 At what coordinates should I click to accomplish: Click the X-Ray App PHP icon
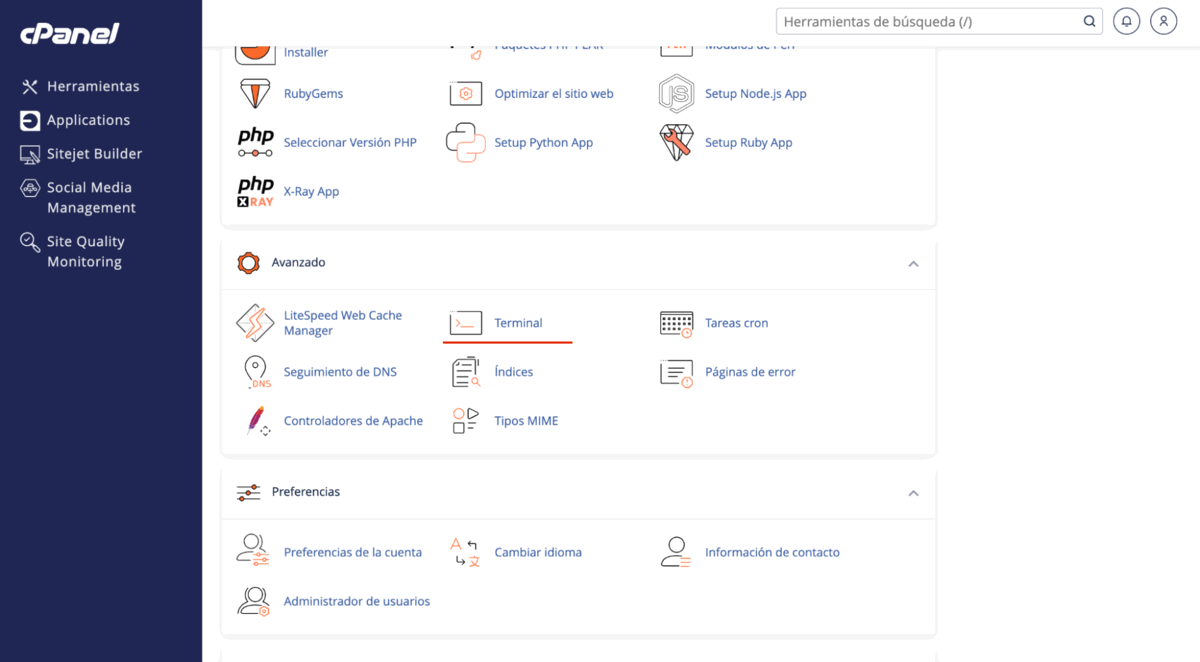tap(255, 191)
